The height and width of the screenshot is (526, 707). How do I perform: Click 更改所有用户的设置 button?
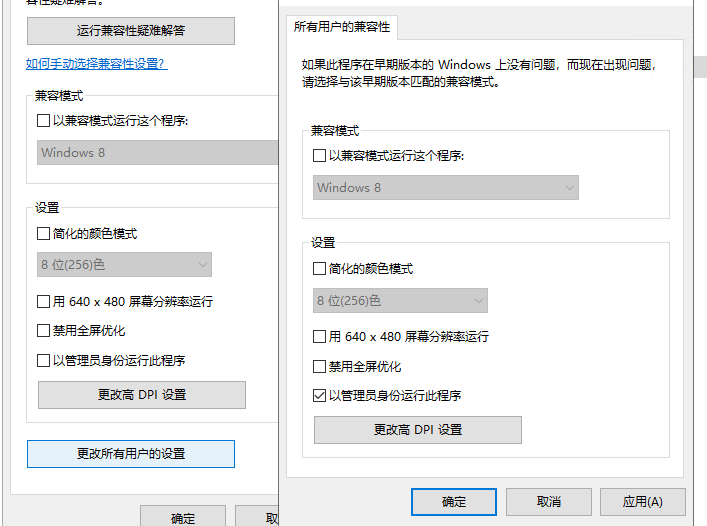[131, 454]
